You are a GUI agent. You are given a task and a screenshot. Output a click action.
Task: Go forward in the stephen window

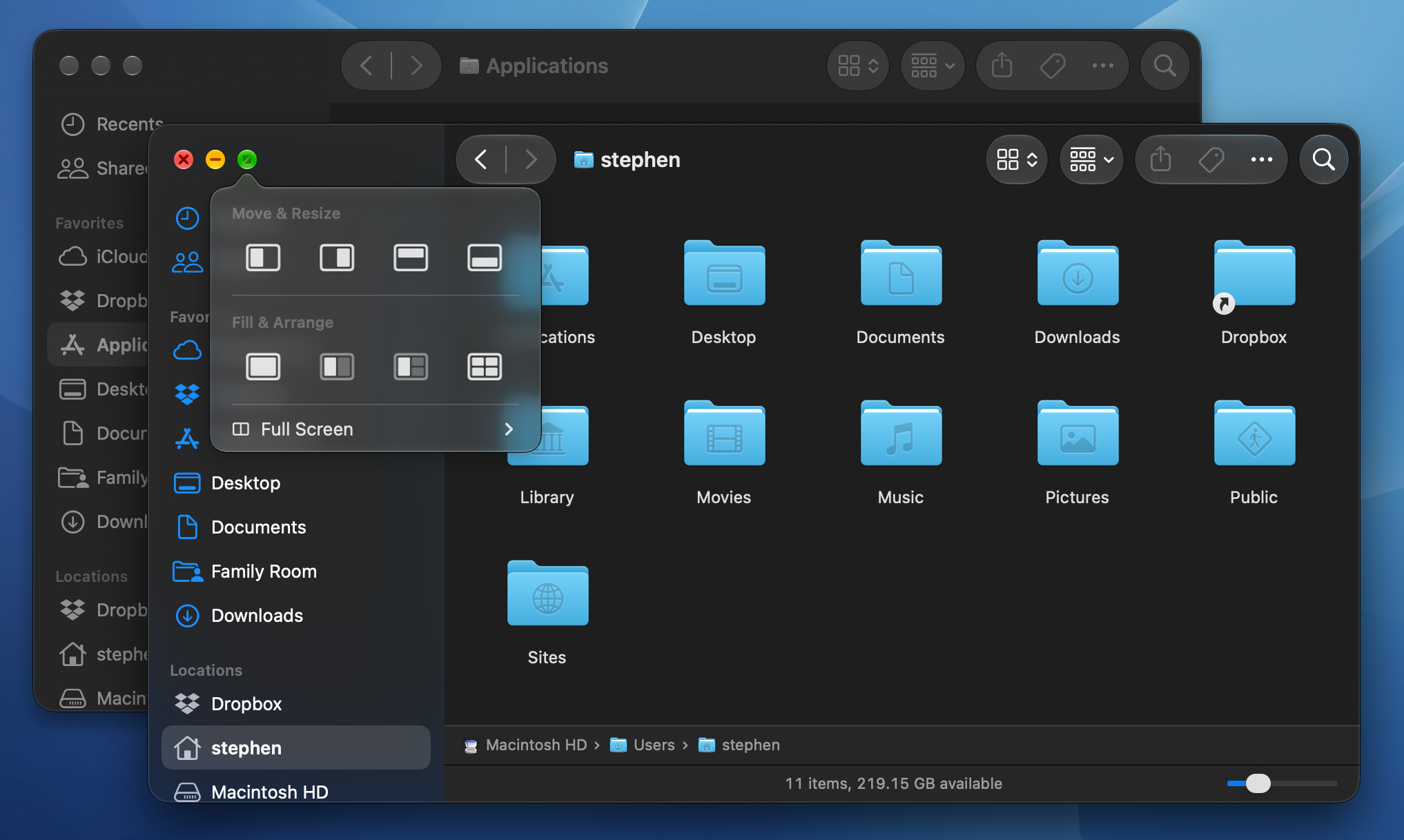[531, 159]
